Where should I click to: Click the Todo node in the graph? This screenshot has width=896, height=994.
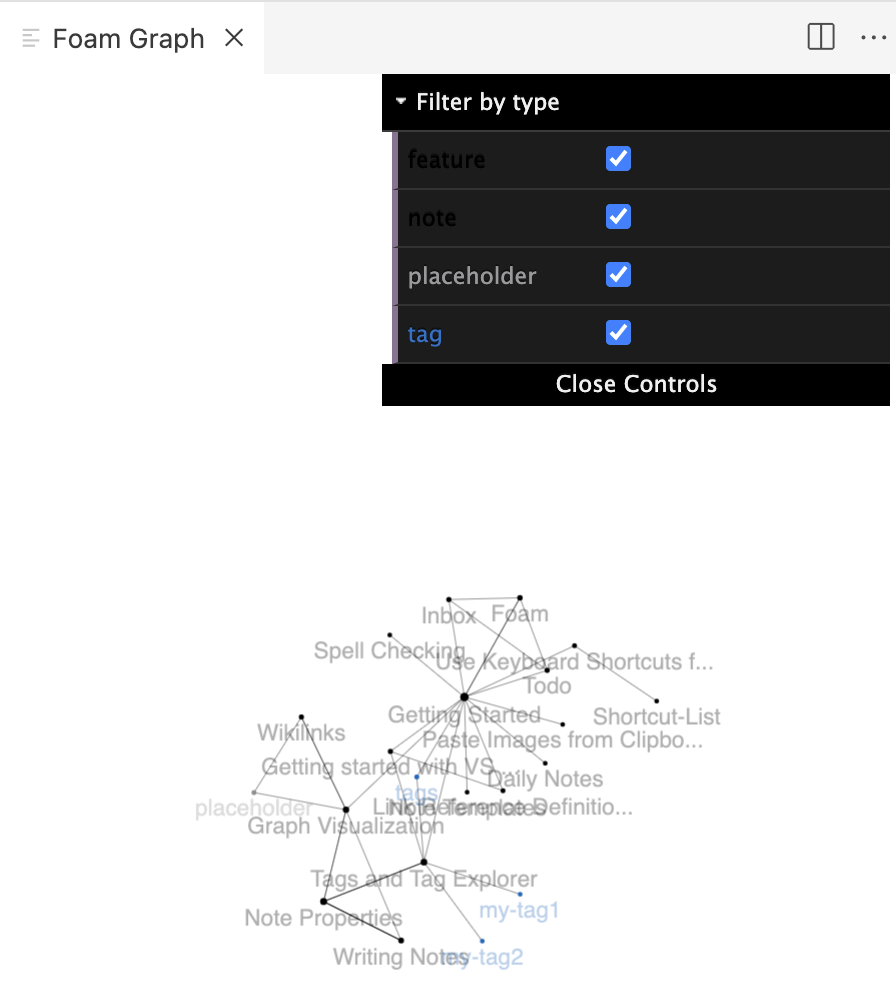[548, 671]
